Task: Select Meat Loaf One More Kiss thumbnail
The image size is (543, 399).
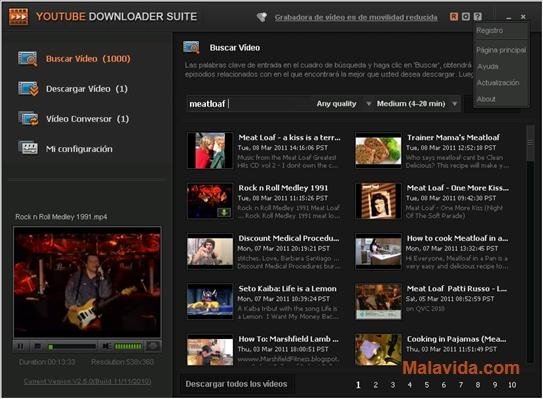Action: click(x=378, y=201)
